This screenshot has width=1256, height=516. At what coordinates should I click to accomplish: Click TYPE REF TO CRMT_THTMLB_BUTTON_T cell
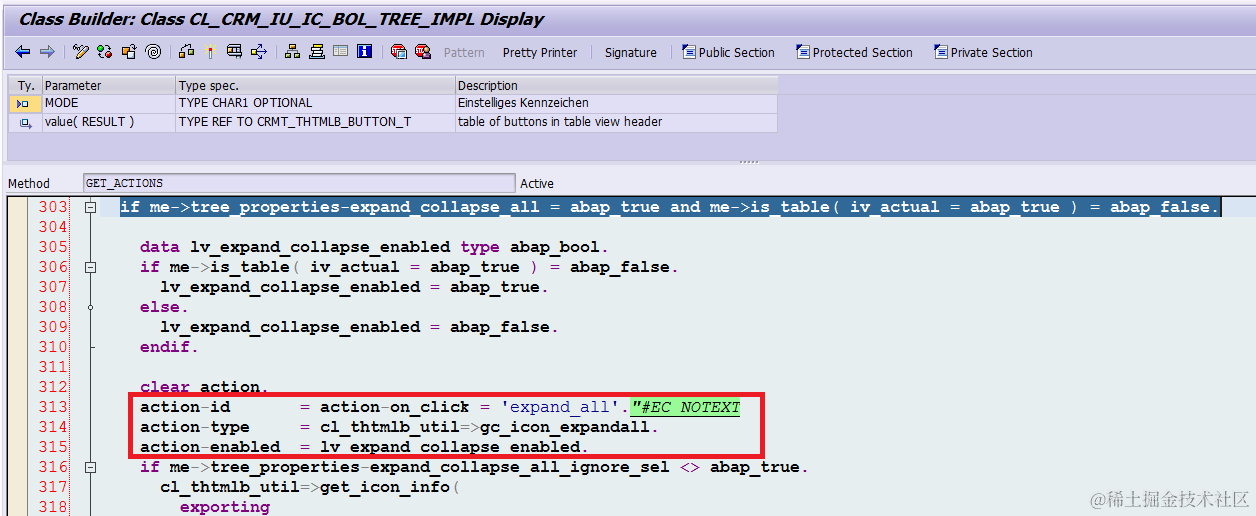[316, 122]
